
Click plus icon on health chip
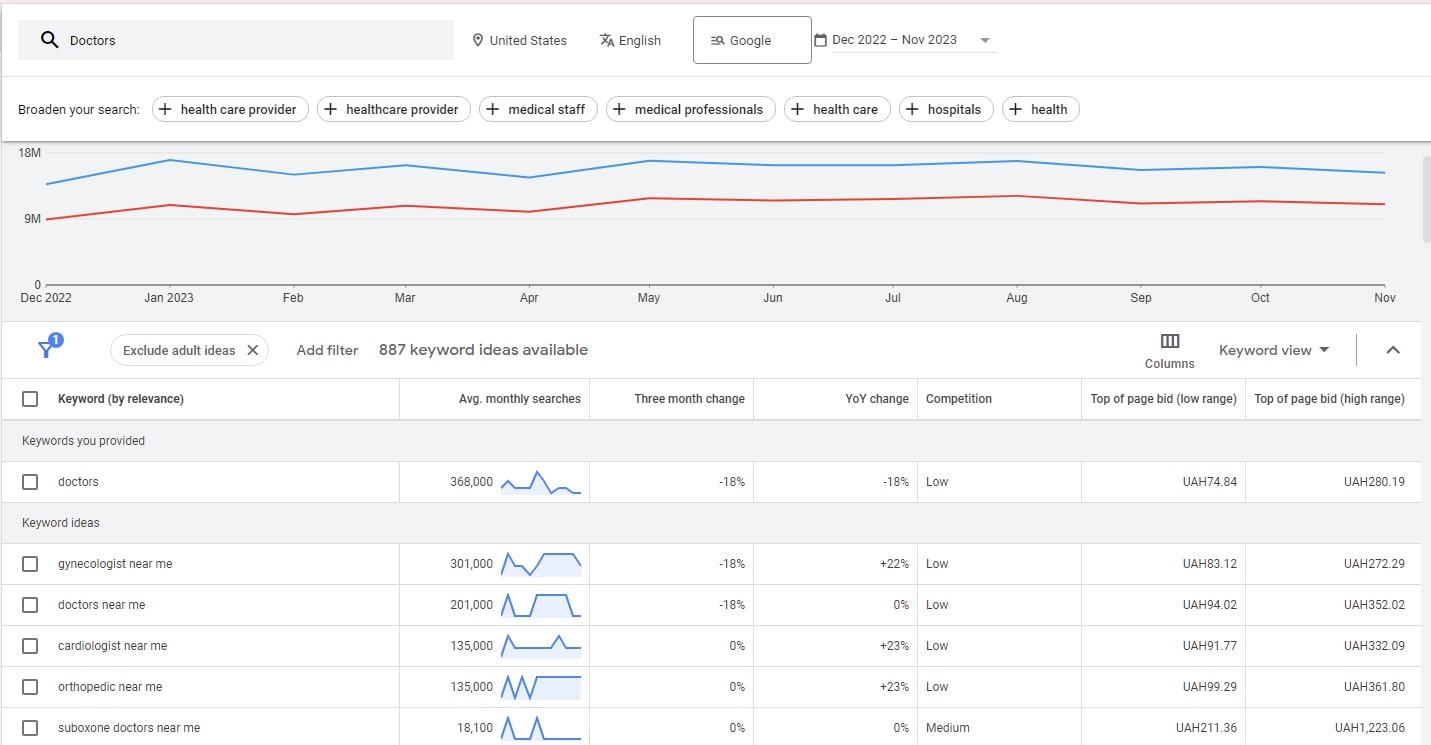pos(1015,109)
